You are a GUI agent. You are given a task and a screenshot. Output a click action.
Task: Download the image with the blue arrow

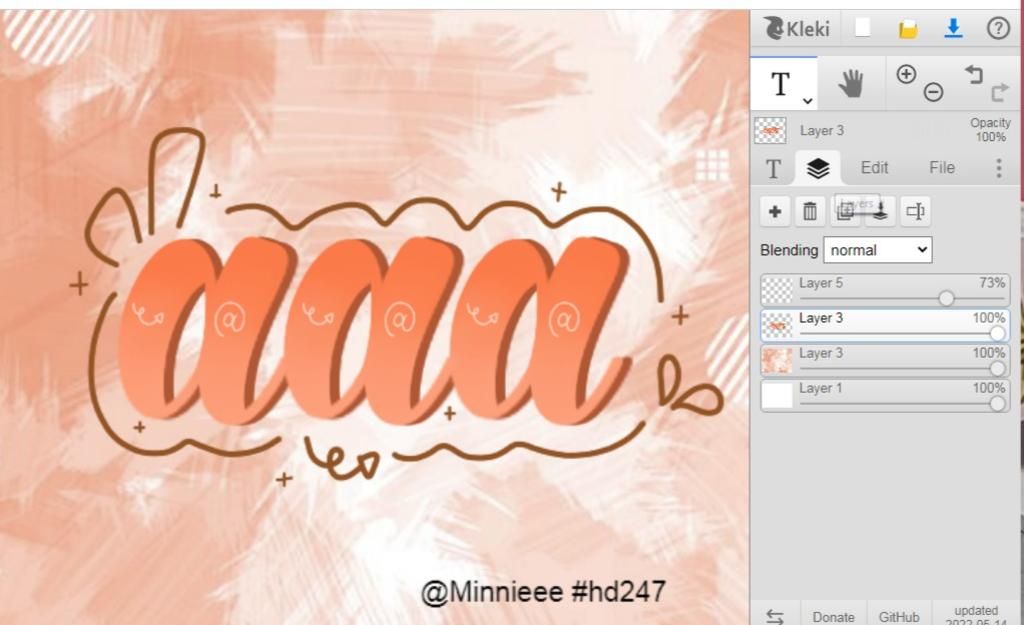click(x=953, y=28)
